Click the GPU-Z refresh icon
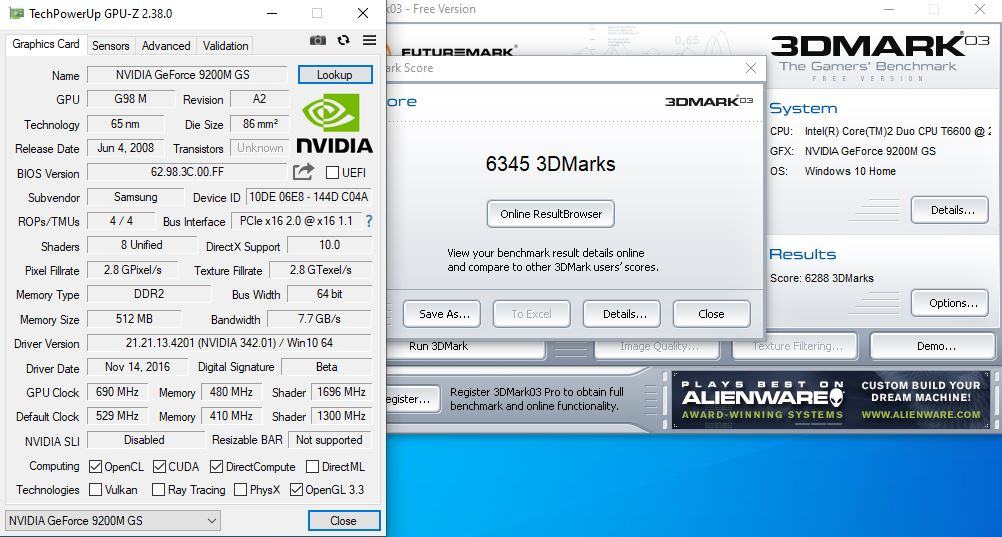The width and height of the screenshot is (1002, 537). pos(344,40)
